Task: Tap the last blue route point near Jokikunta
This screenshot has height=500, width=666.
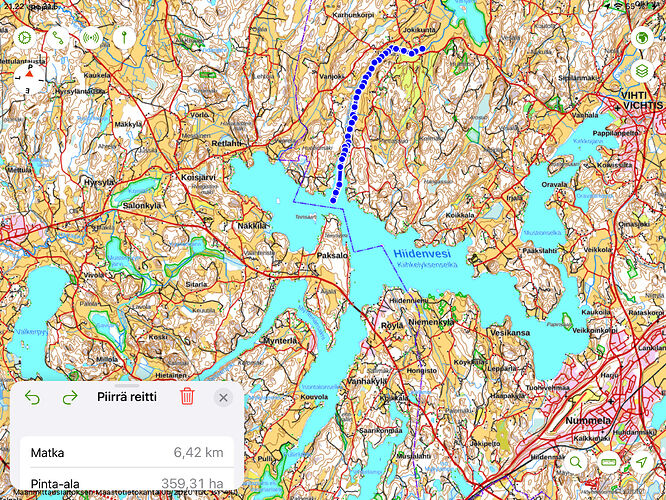Action: click(422, 49)
